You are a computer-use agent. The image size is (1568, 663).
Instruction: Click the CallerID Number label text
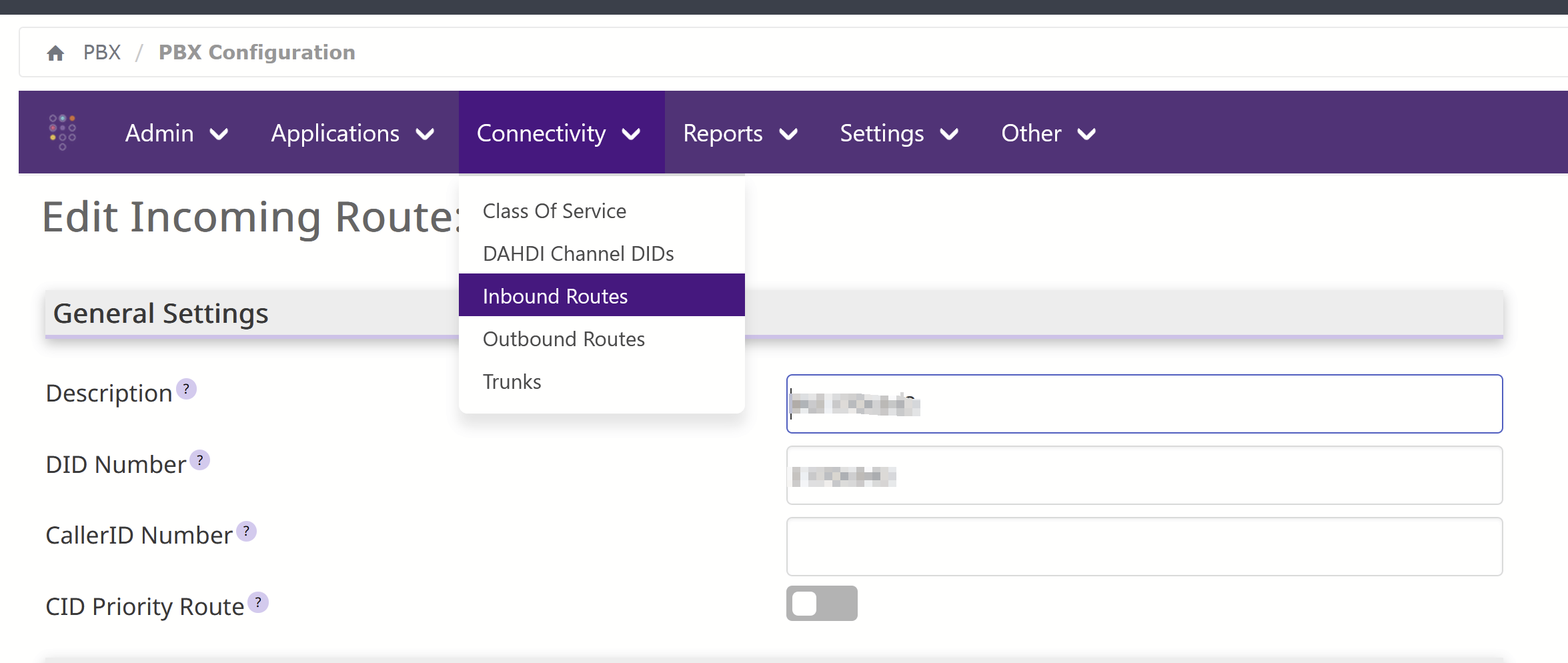coord(139,536)
